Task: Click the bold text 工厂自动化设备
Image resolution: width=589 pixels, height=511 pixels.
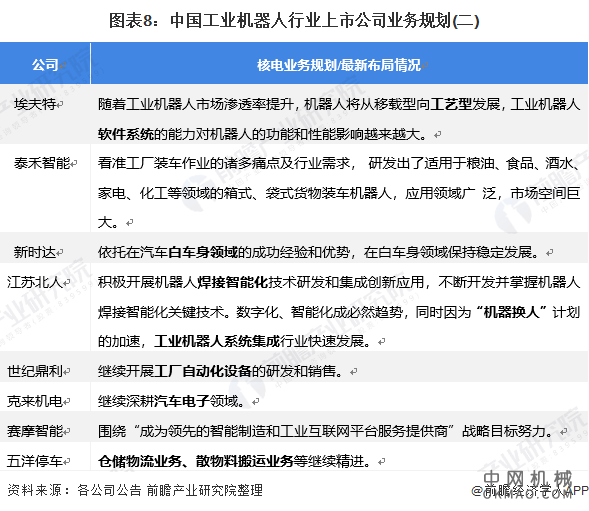Action: (x=203, y=371)
